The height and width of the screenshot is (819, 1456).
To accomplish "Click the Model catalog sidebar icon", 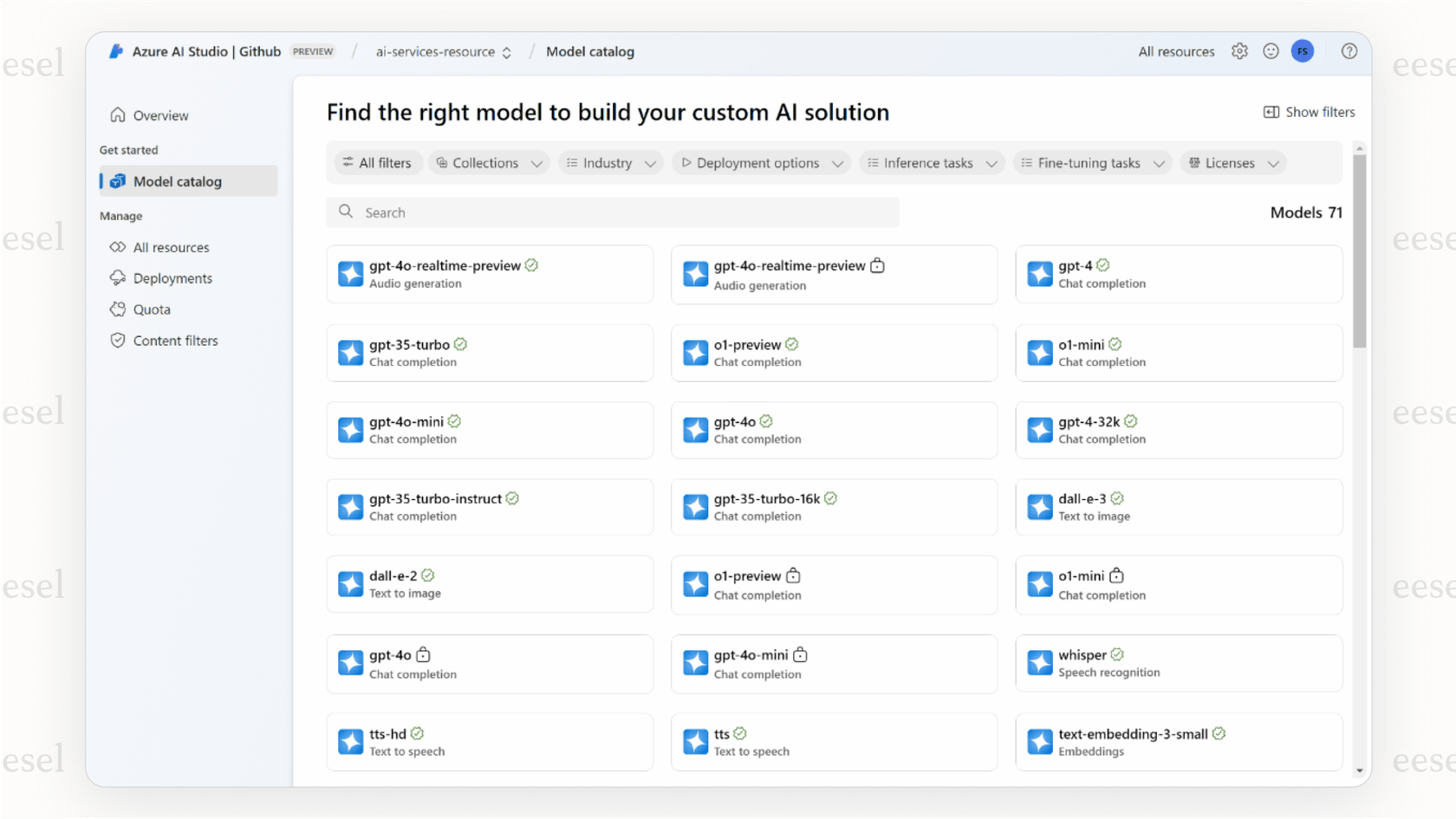I will pos(118,181).
